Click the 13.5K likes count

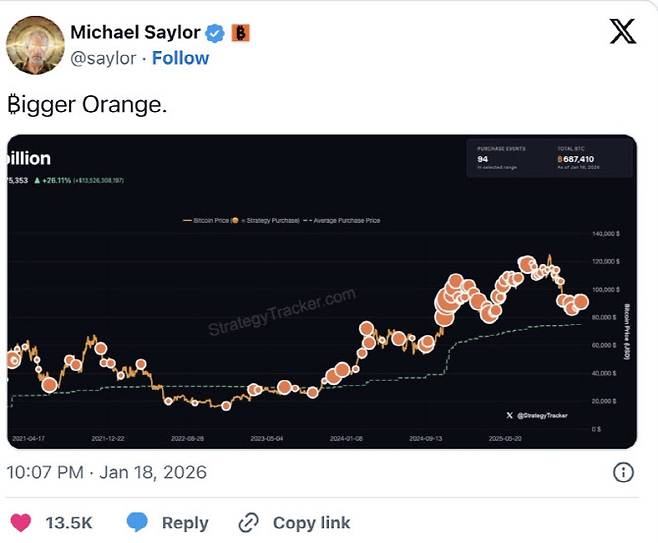(69, 522)
